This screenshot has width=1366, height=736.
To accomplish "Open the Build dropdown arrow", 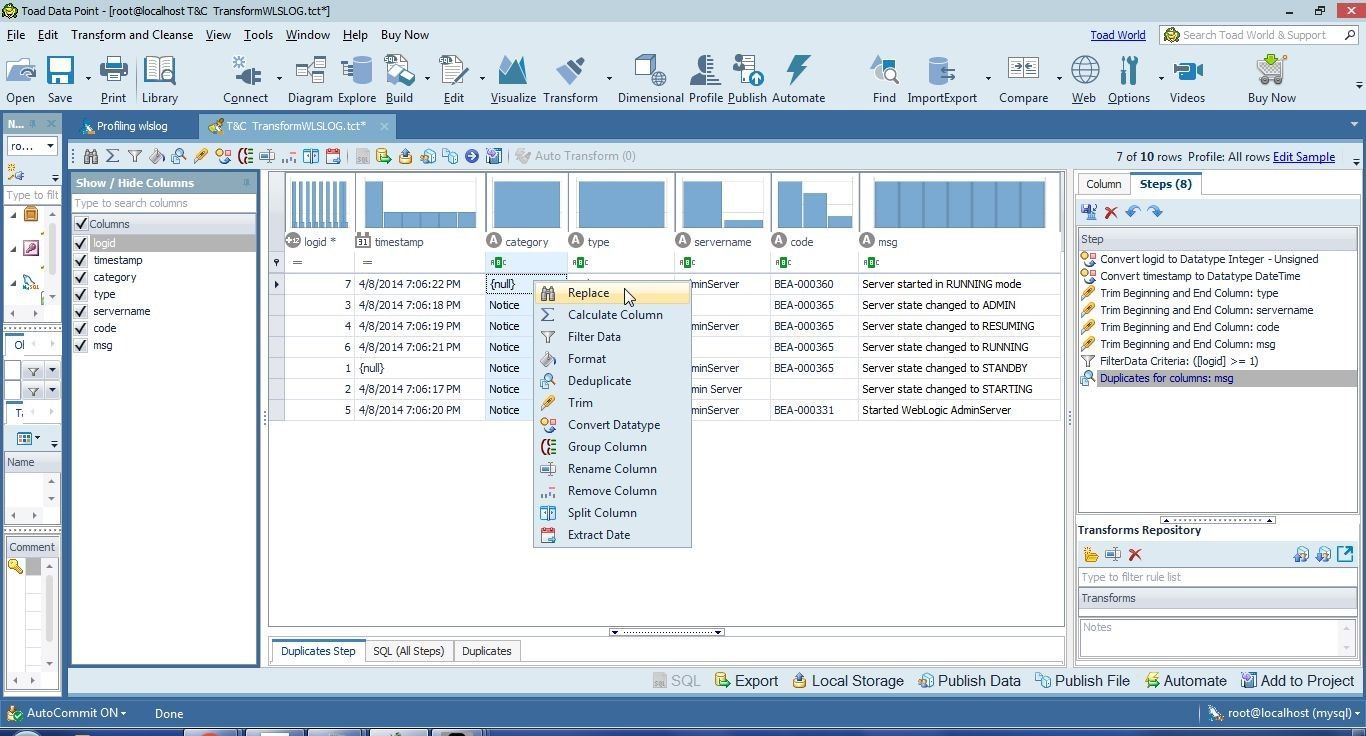I will [427, 78].
